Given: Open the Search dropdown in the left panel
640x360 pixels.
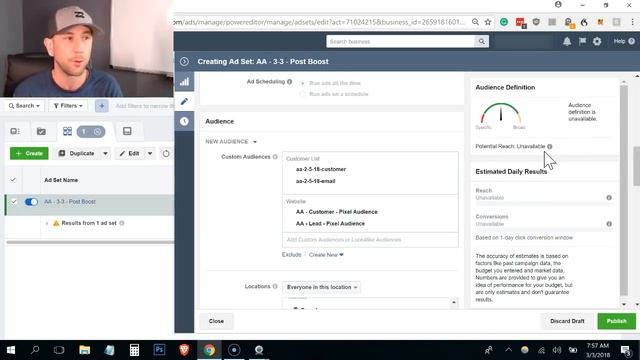Looking at the screenshot, I should coord(24,106).
